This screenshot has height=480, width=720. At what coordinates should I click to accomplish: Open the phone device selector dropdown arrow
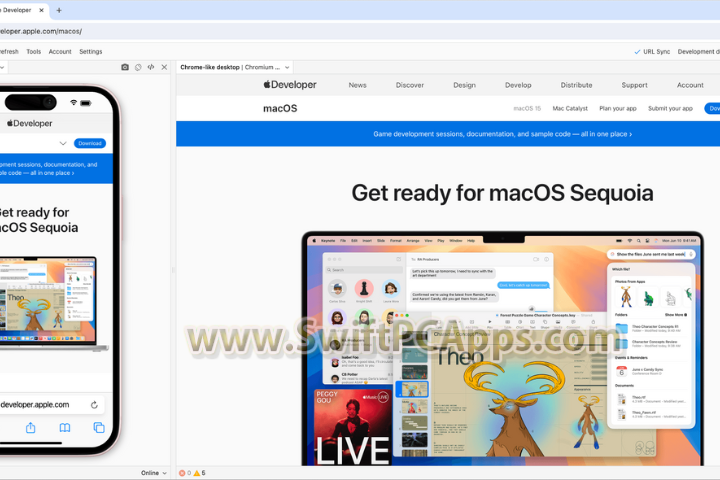(2, 67)
